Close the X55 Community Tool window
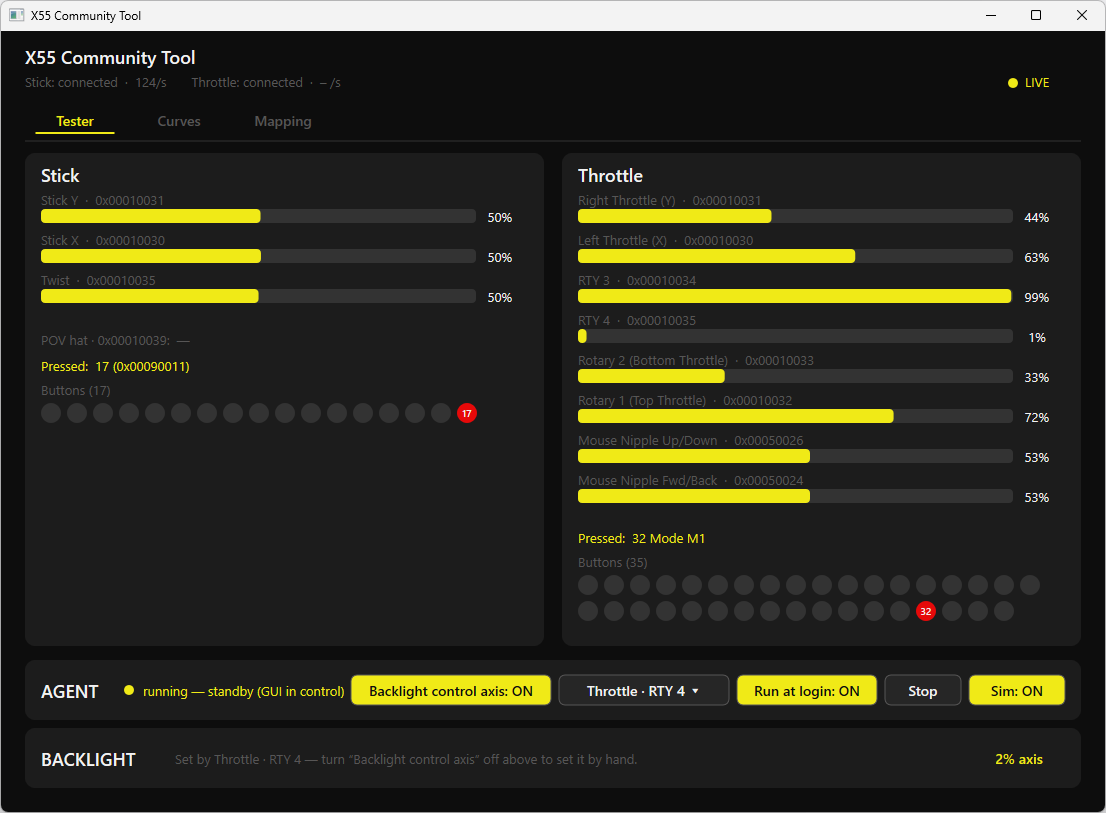 1081,15
